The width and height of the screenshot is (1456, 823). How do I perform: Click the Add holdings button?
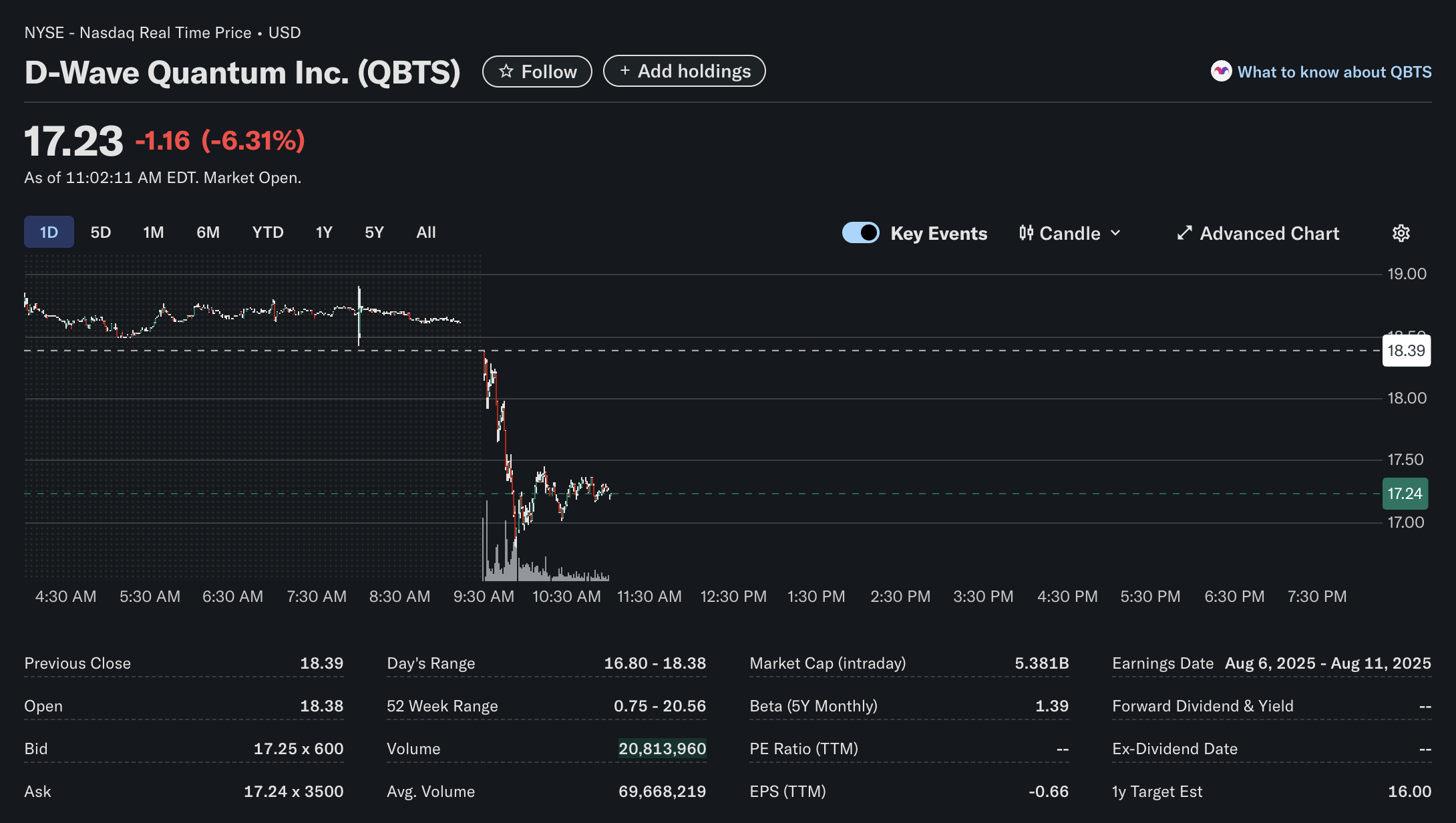tap(684, 71)
